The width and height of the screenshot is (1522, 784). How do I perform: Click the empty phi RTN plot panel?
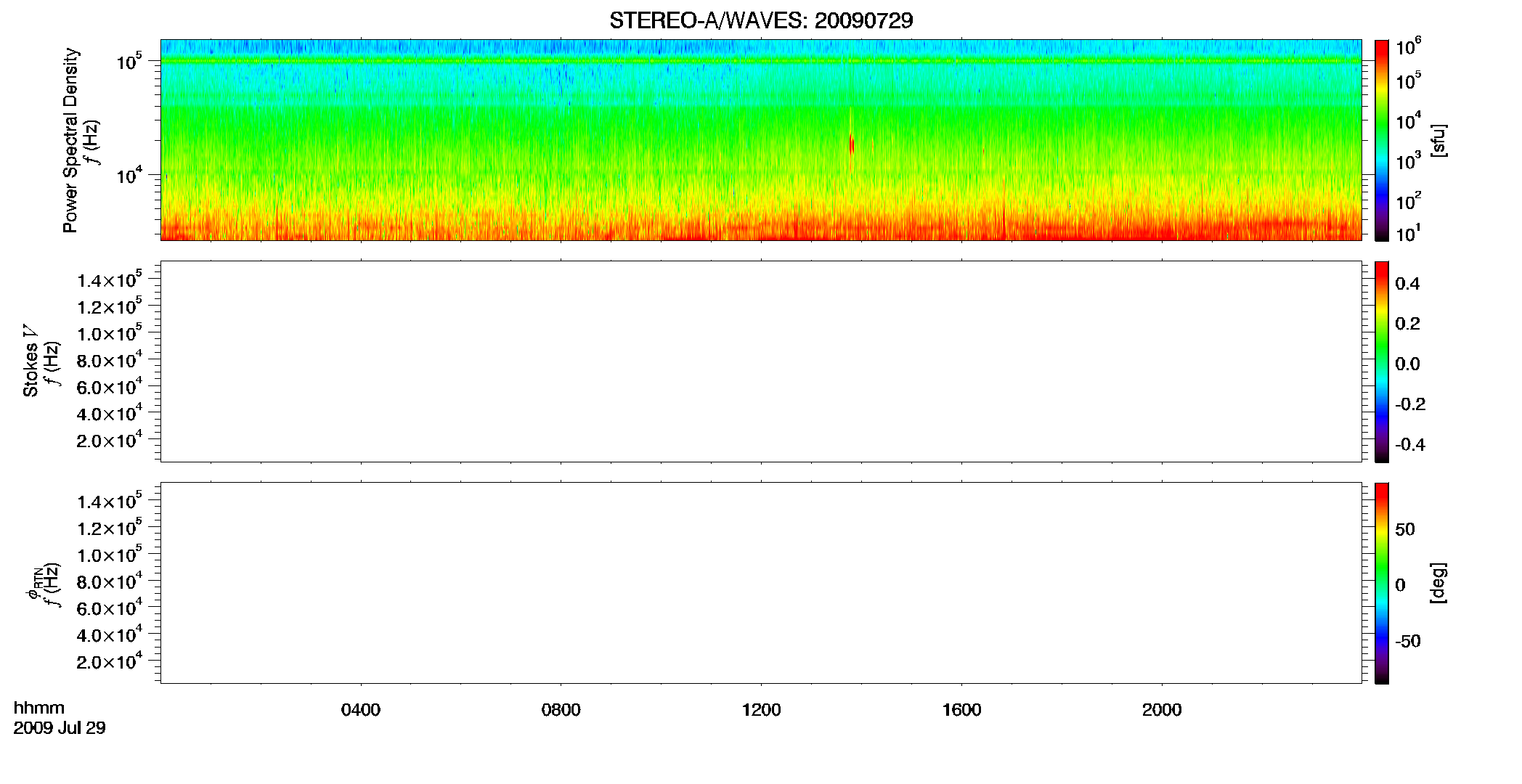(761, 583)
